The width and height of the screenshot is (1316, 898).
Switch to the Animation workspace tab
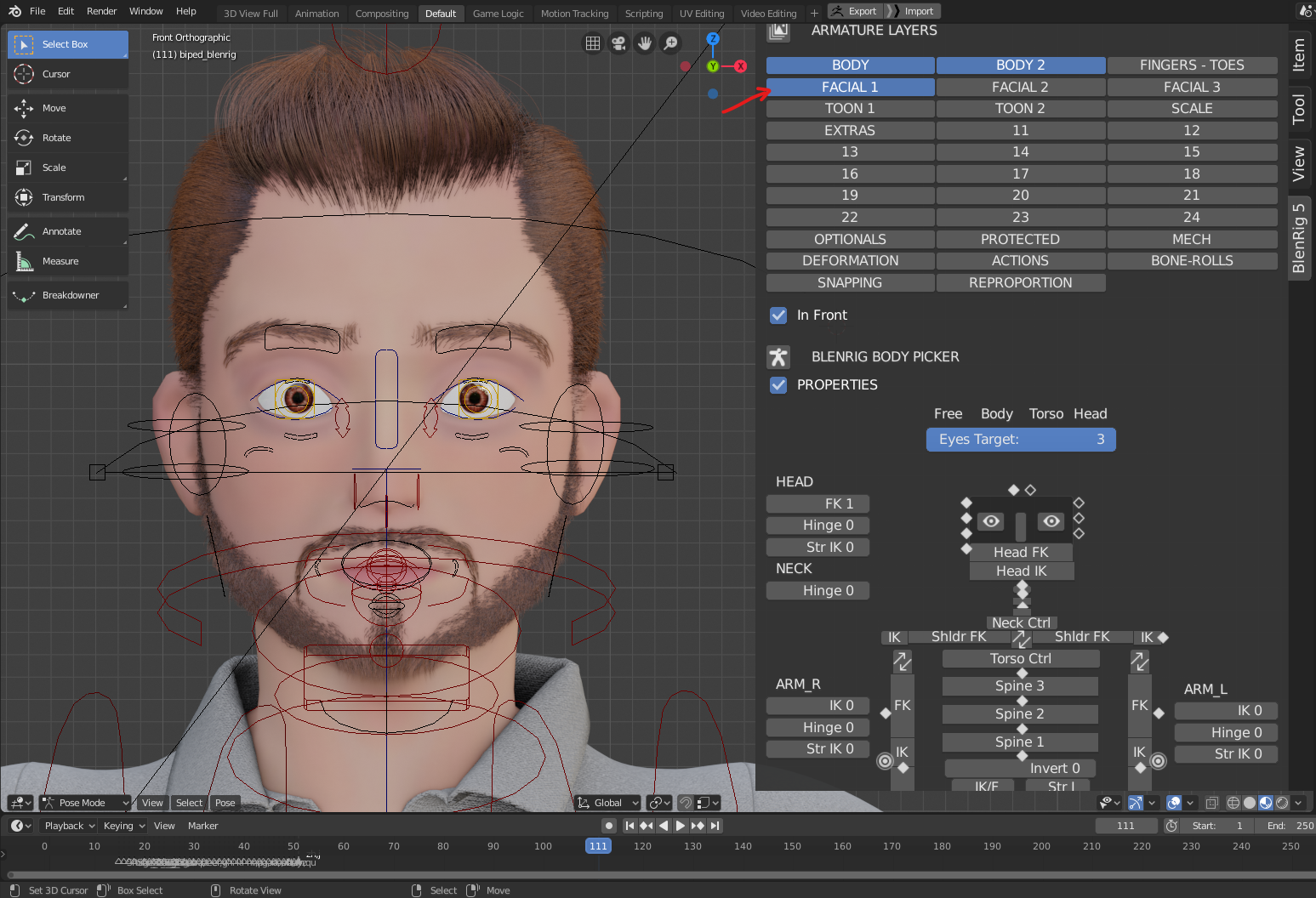[x=316, y=14]
